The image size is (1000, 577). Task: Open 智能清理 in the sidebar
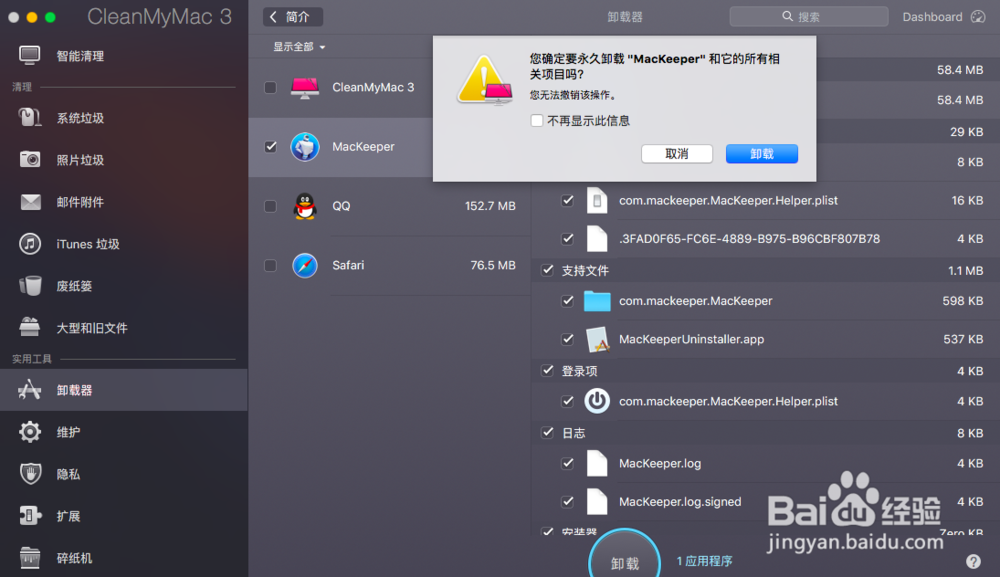(124, 56)
